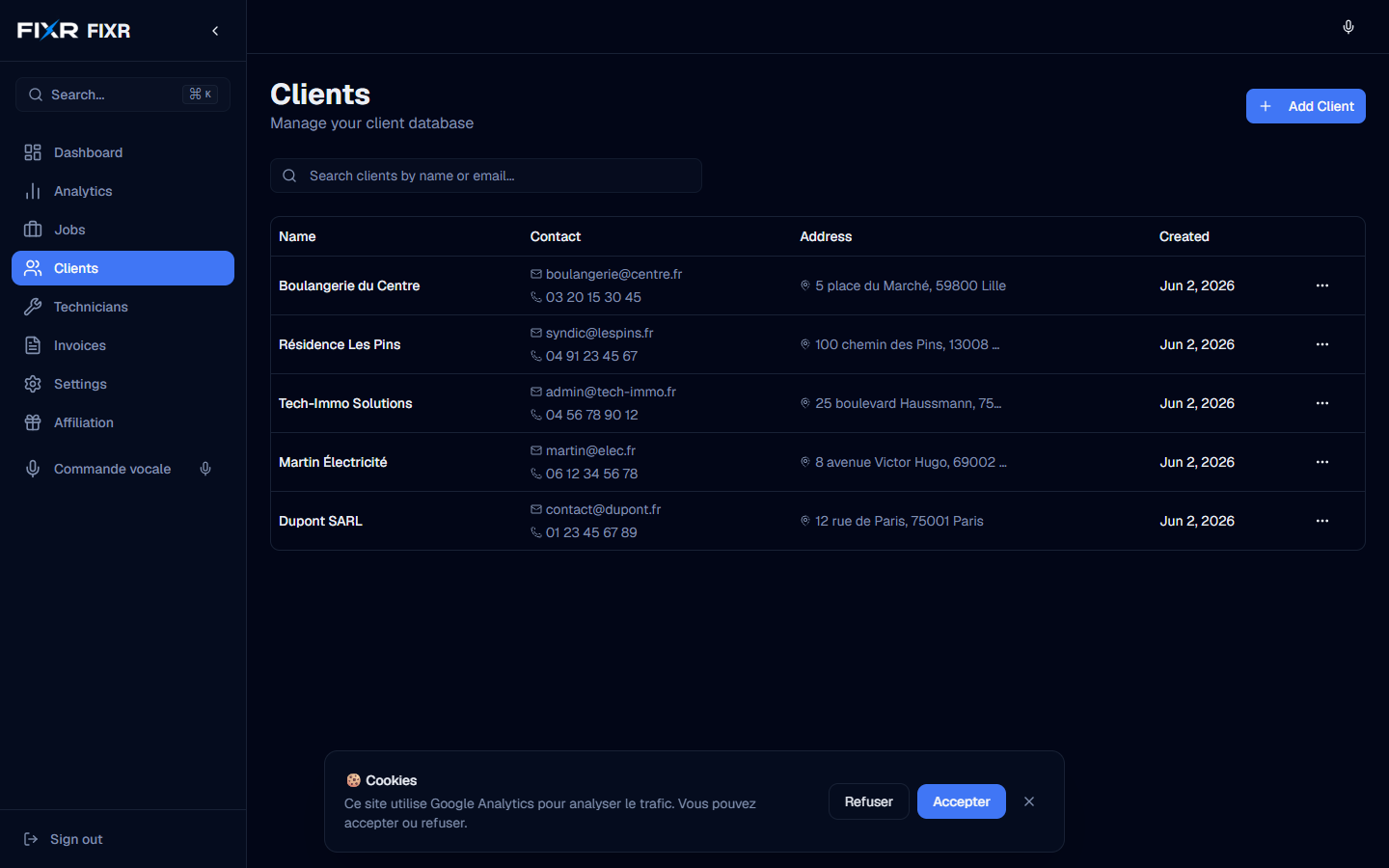Click phone number 01 23 45 67 89
This screenshot has height=868, width=1389.
(x=591, y=532)
